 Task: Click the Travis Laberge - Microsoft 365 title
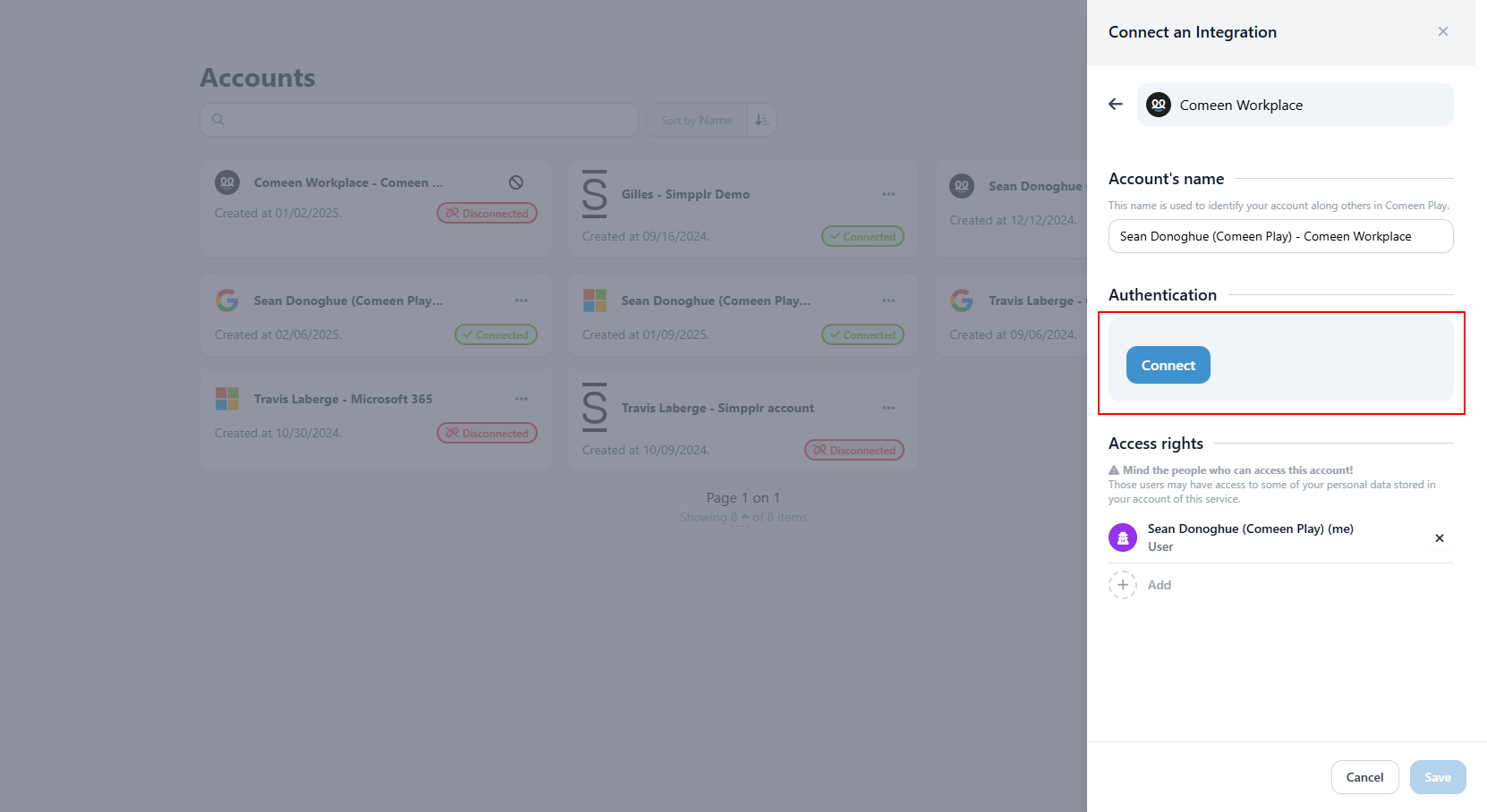pyautogui.click(x=343, y=399)
